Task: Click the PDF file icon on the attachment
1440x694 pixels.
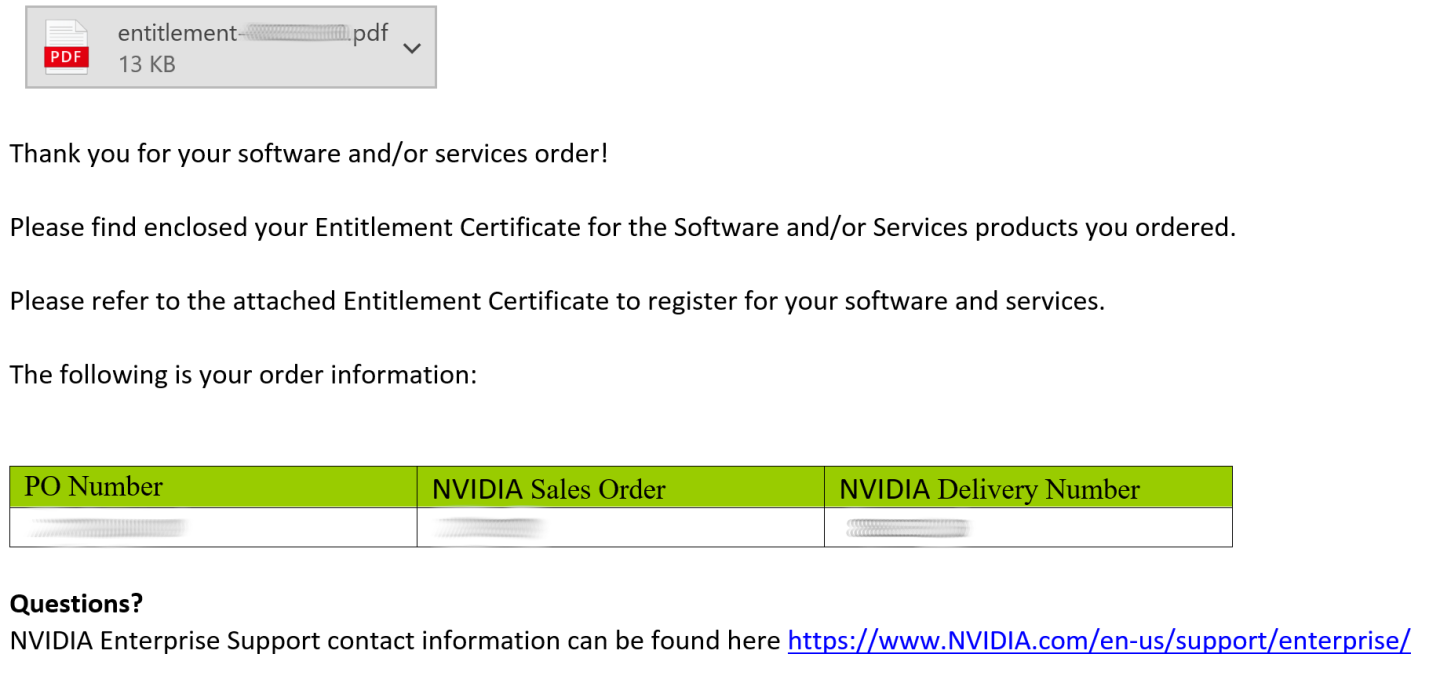Action: pos(65,45)
